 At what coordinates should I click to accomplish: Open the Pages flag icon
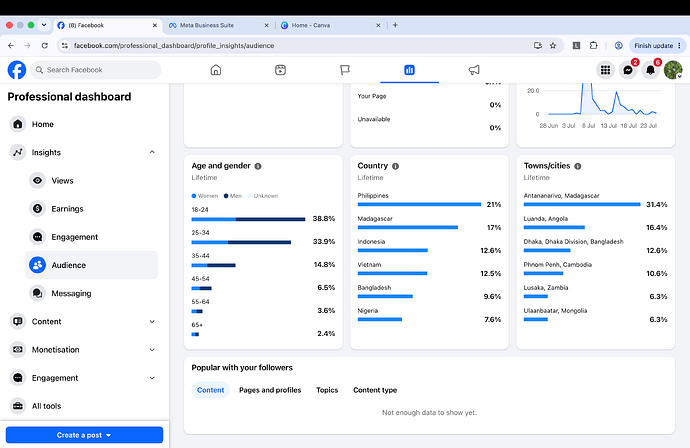pos(345,70)
